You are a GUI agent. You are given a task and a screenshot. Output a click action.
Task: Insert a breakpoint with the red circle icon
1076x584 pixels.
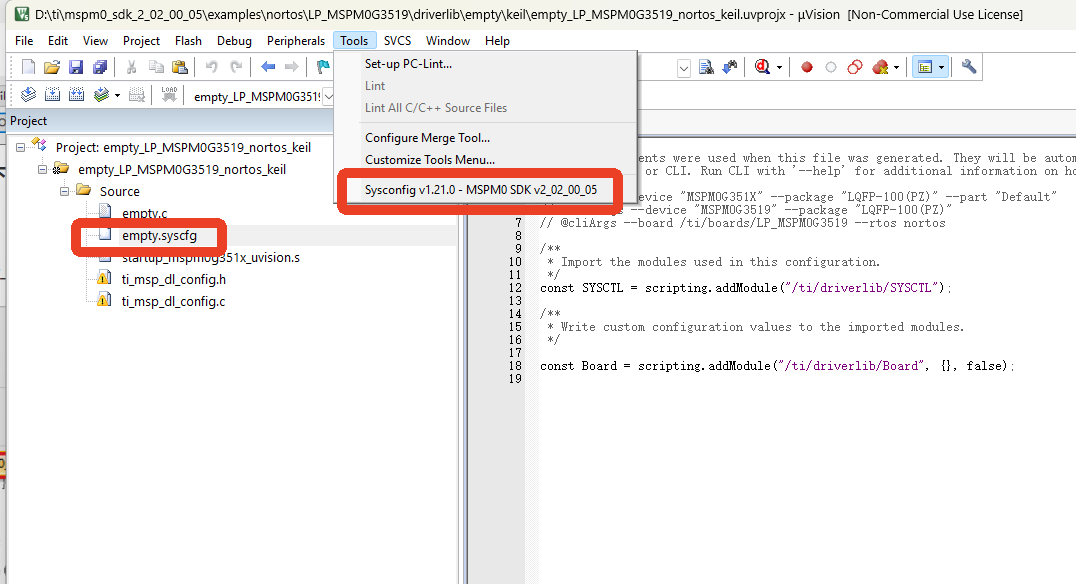(807, 67)
